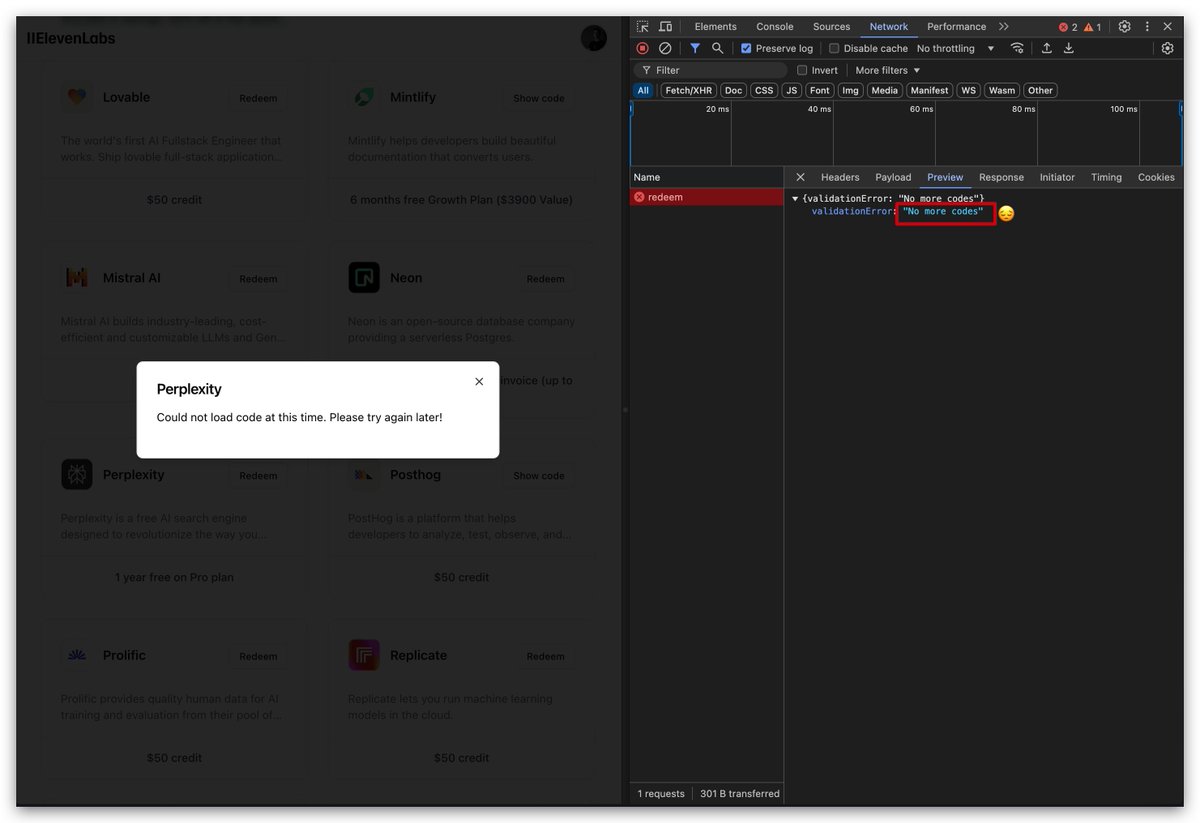Clear the network log icon
The image size is (1200, 823).
tap(665, 48)
